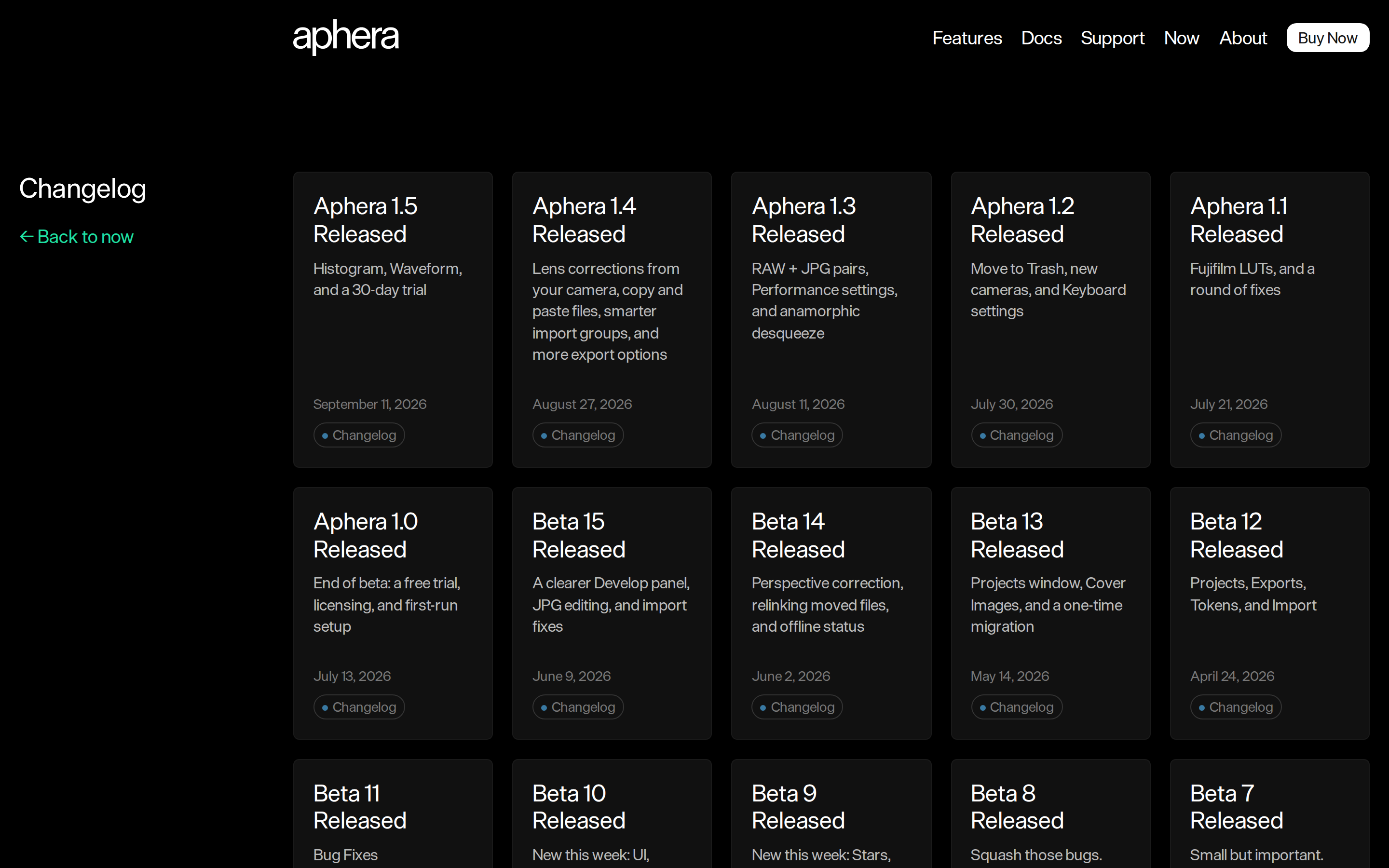Open the Beta 9 Released card title
1389x868 pixels.
click(x=798, y=807)
